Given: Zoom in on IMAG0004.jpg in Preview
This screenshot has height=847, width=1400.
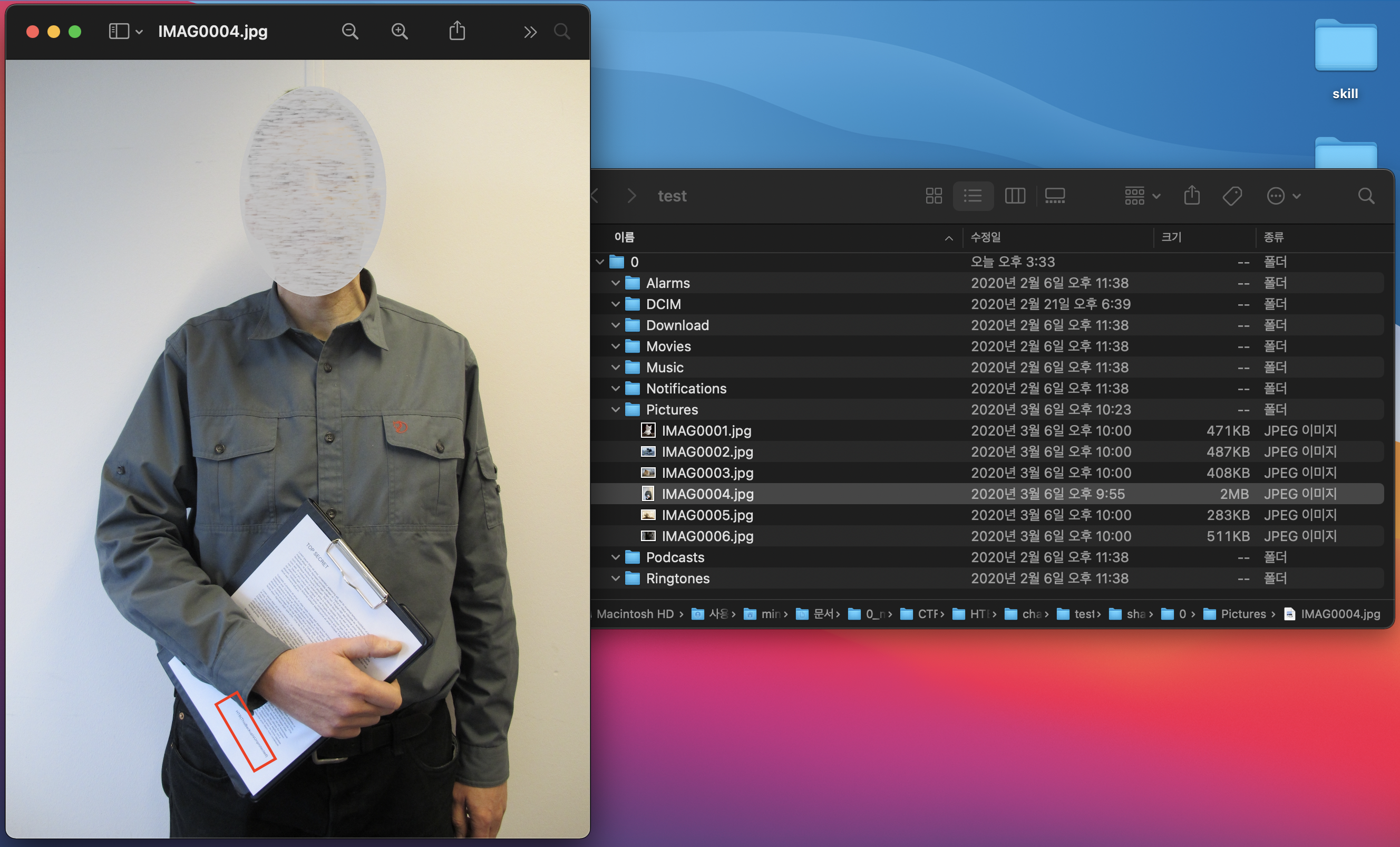Looking at the screenshot, I should pos(400,31).
